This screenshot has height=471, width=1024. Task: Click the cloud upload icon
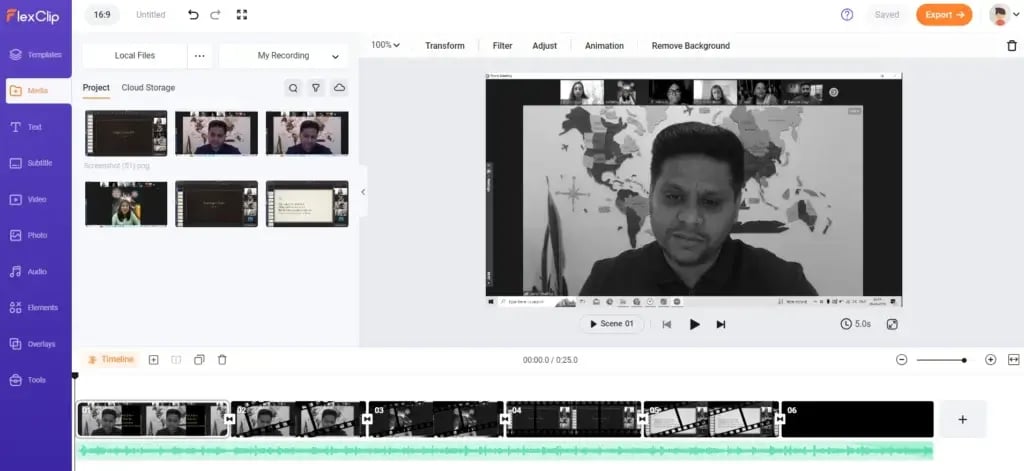coord(339,88)
